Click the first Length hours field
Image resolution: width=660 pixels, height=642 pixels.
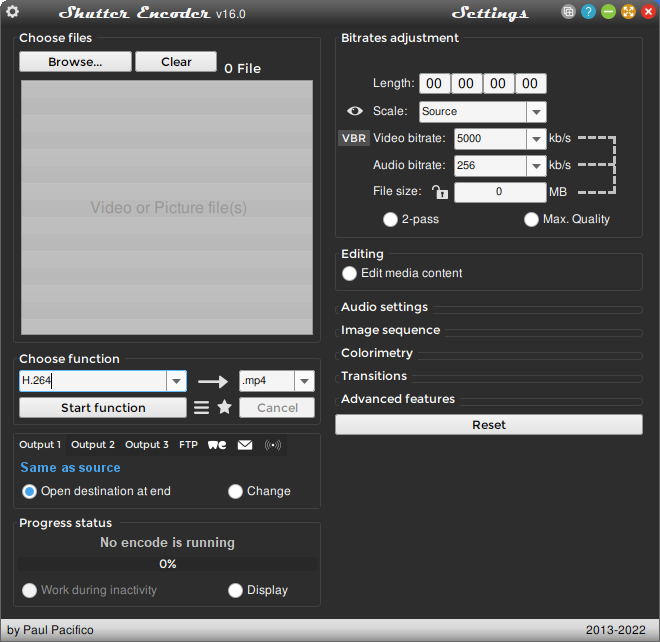(x=434, y=83)
